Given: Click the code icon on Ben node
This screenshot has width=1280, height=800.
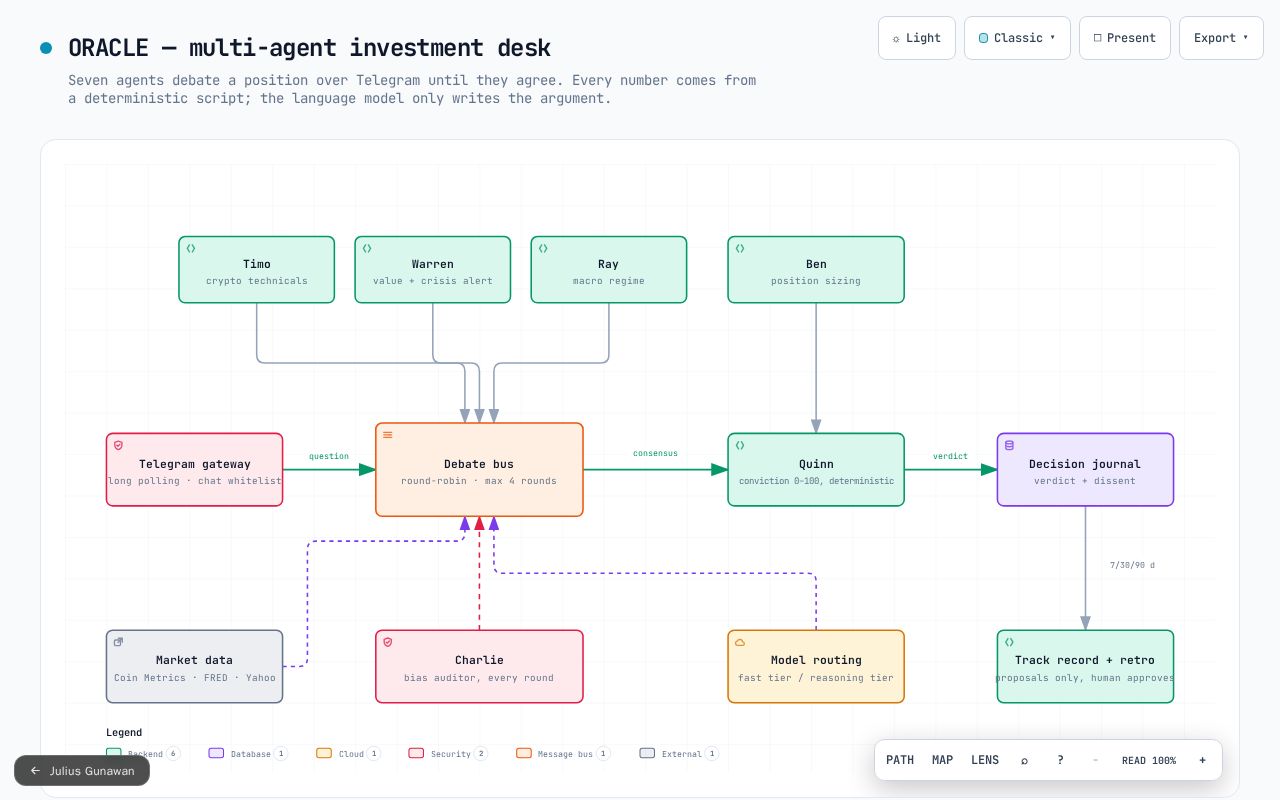Looking at the screenshot, I should pos(740,248).
